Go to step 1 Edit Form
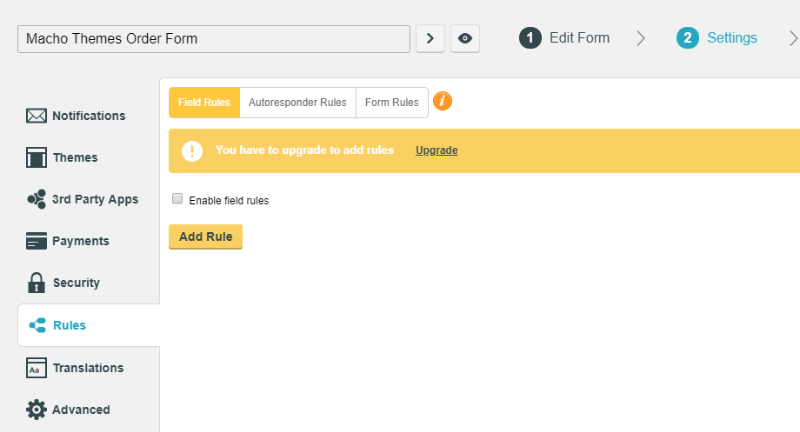The width and height of the screenshot is (800, 432). [x=564, y=38]
